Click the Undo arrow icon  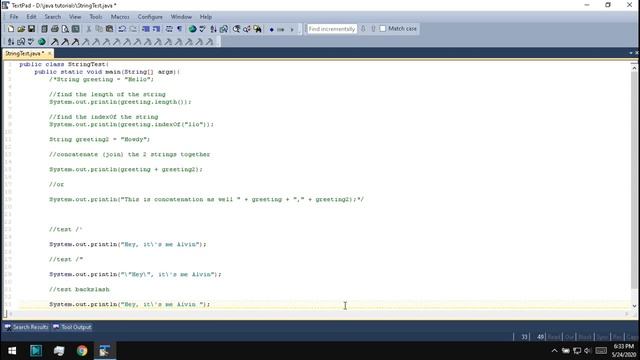click(122, 29)
